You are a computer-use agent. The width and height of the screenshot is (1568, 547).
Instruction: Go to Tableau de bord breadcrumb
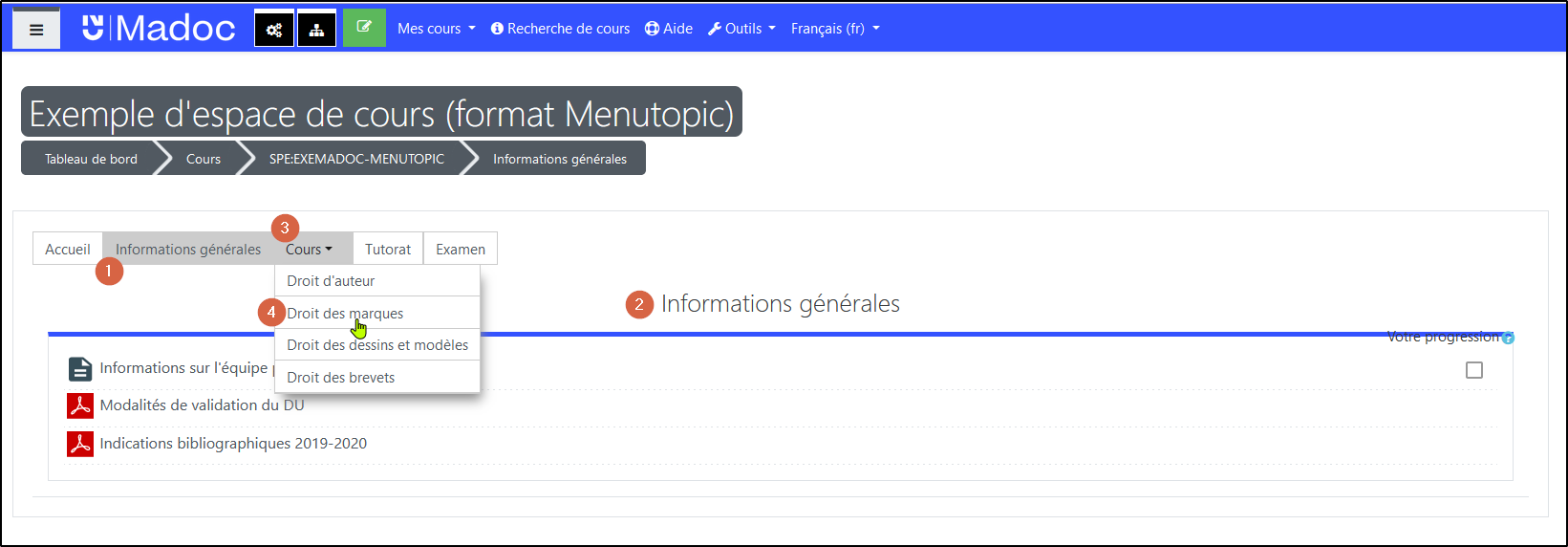tap(91, 159)
